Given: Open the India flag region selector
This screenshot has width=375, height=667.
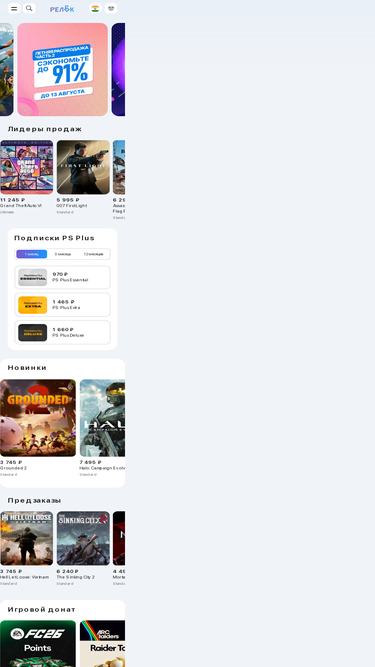Looking at the screenshot, I should pos(95,9).
